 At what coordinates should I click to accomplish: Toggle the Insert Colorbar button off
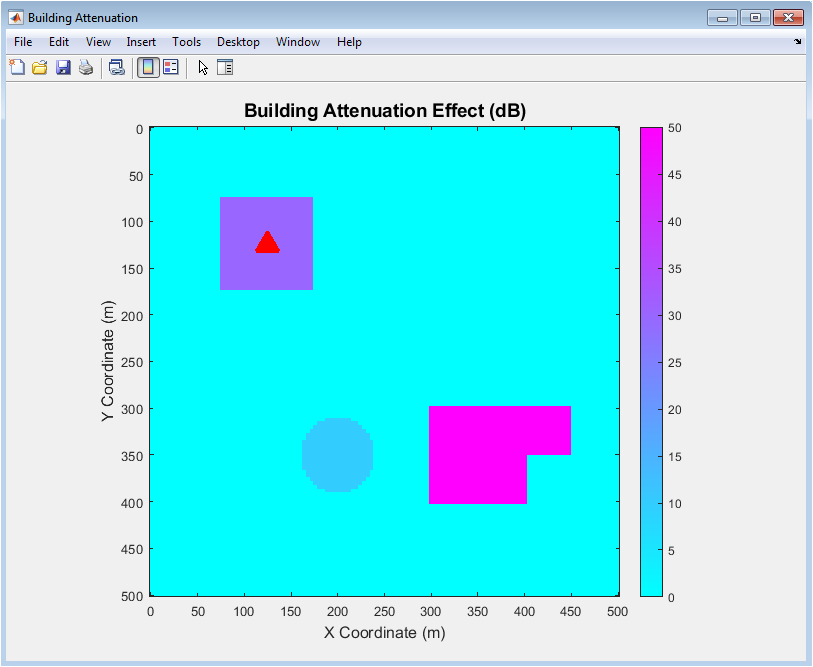[x=147, y=67]
